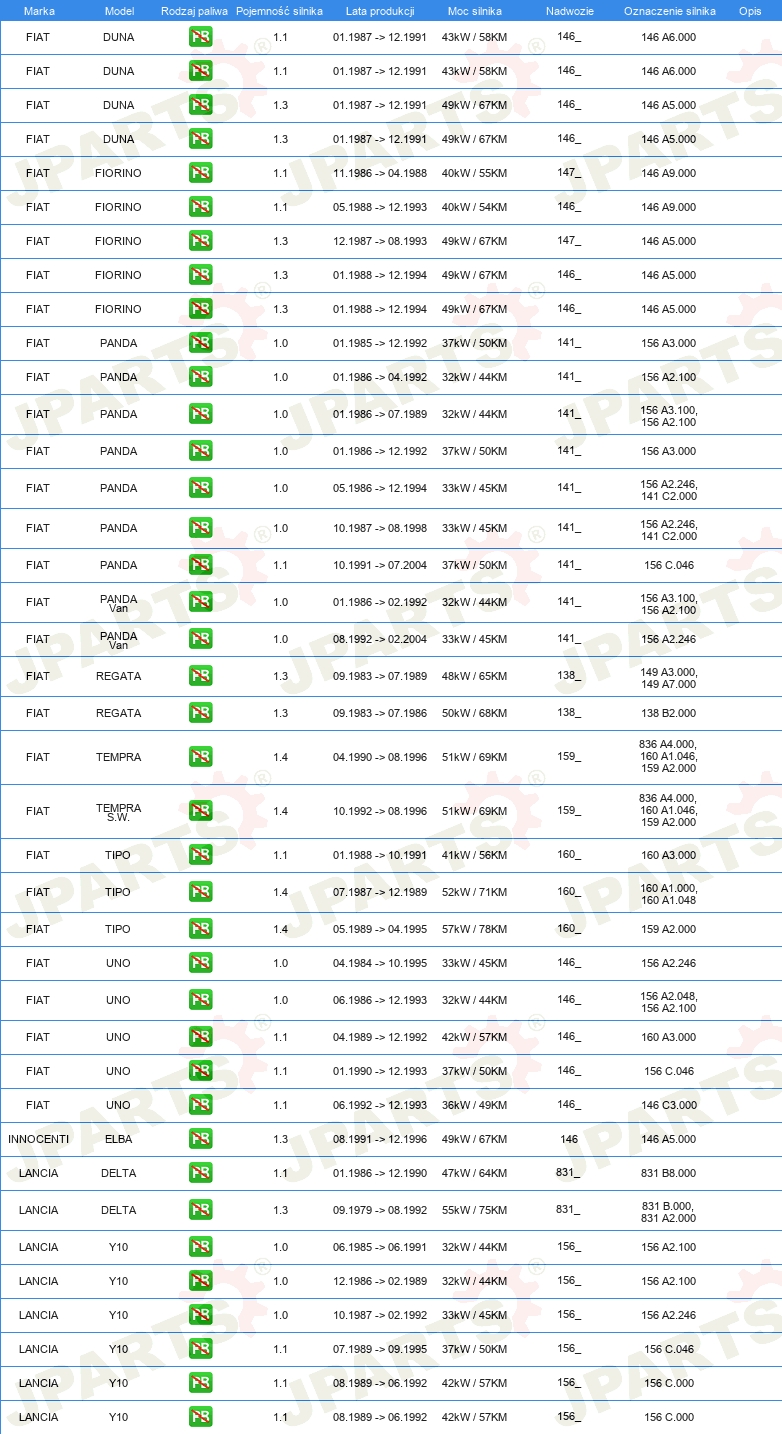This screenshot has width=782, height=1434.
Task: Click fuel icon in FIORINO 11.1986 -> 04.1988 row
Action: tap(200, 173)
